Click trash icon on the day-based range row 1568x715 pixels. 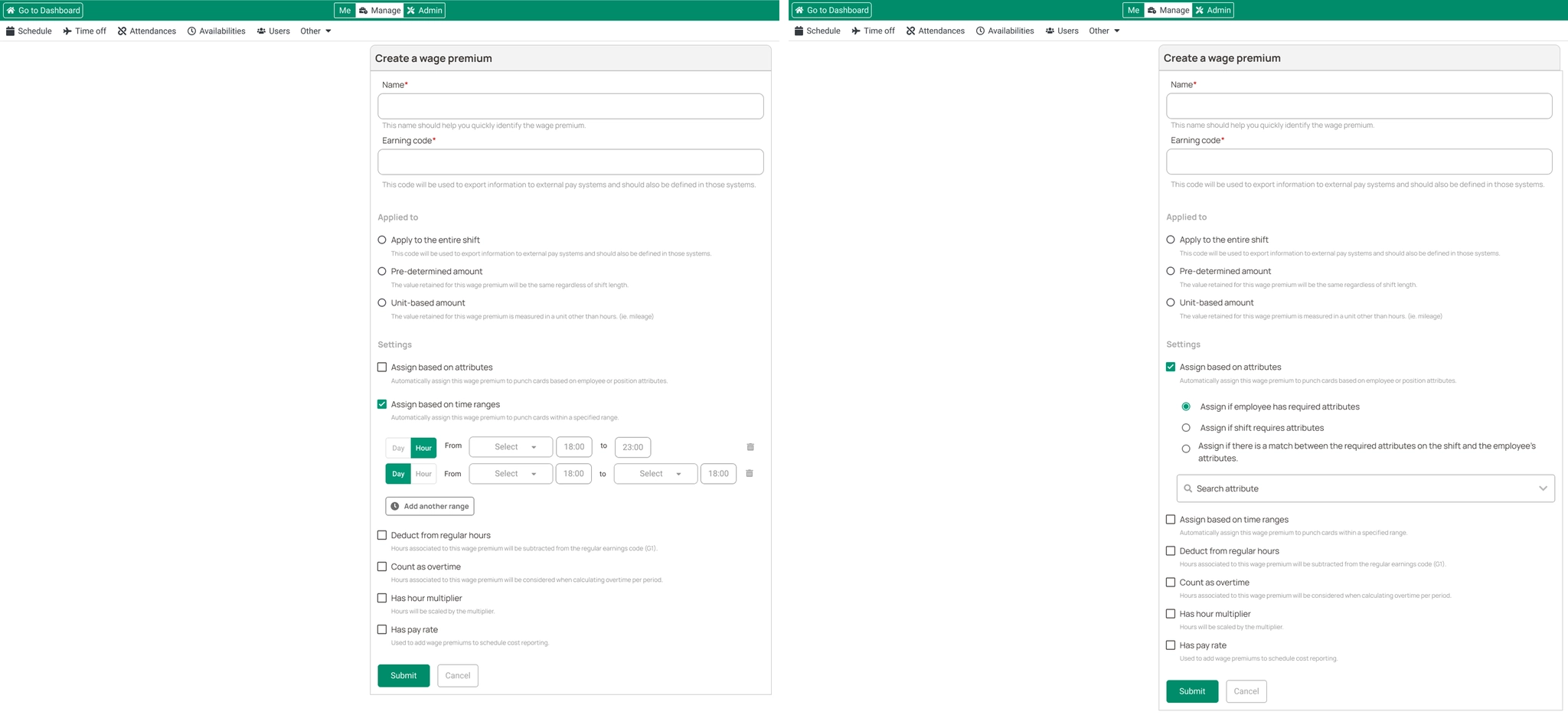pyautogui.click(x=750, y=474)
